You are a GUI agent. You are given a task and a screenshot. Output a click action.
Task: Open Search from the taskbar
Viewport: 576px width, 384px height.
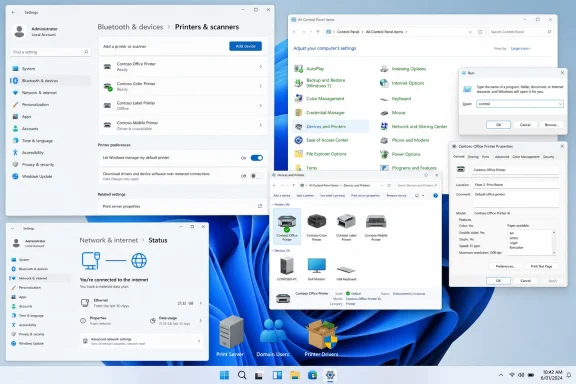[242, 375]
